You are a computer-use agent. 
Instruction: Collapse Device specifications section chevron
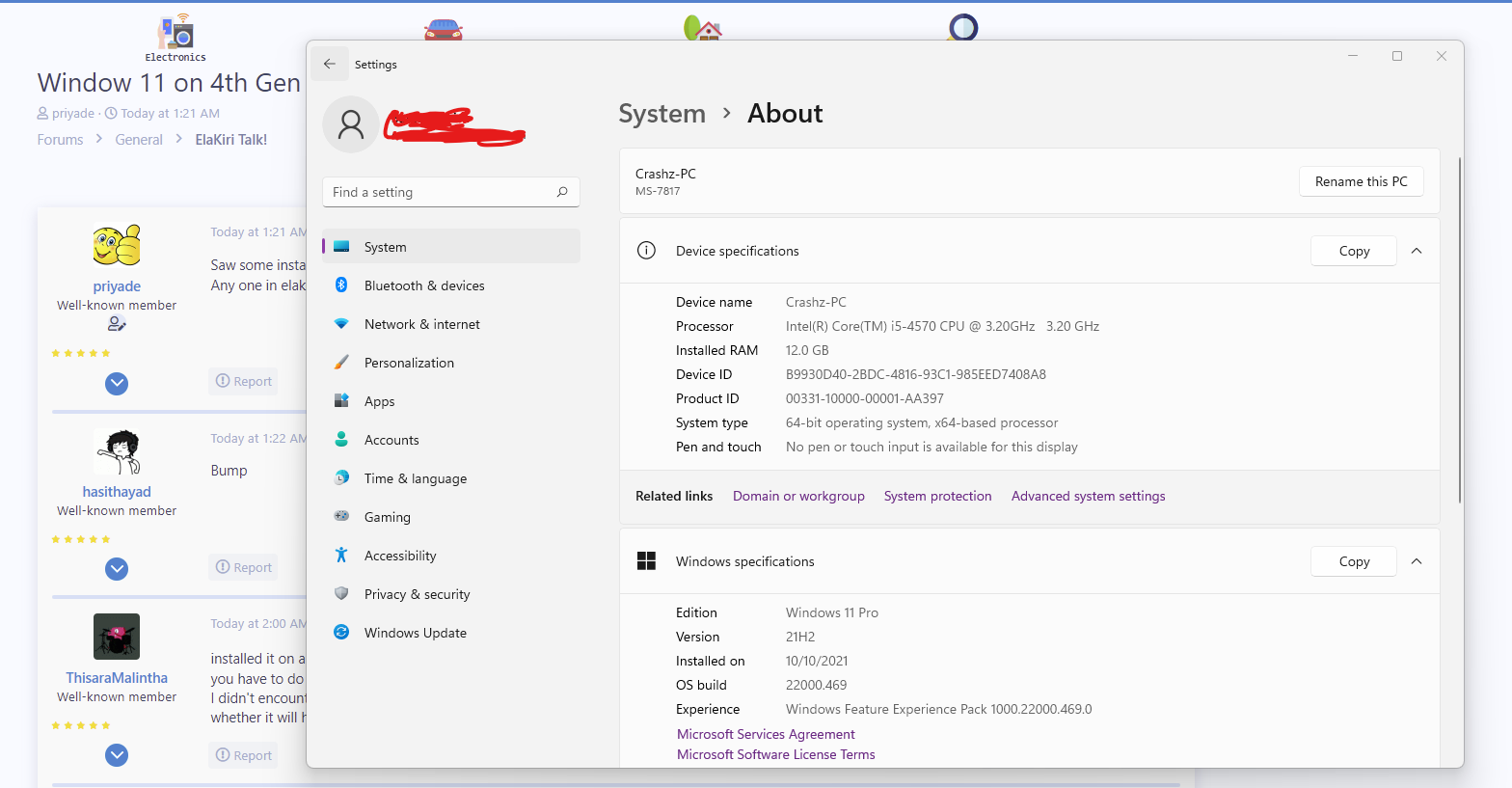1417,251
